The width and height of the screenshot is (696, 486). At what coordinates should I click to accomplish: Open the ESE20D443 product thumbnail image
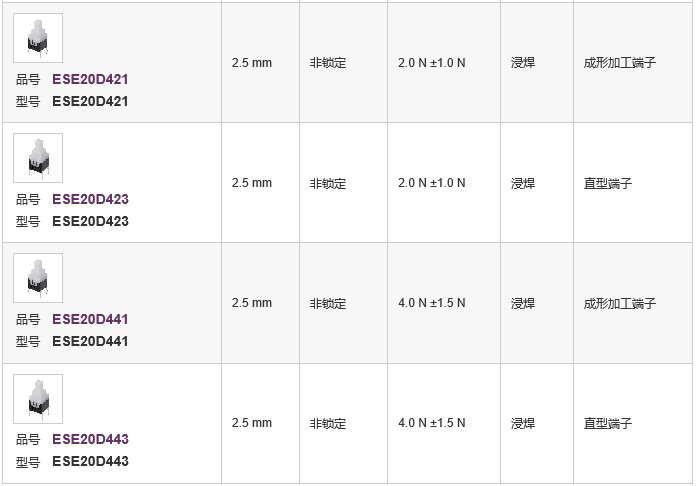pos(38,399)
